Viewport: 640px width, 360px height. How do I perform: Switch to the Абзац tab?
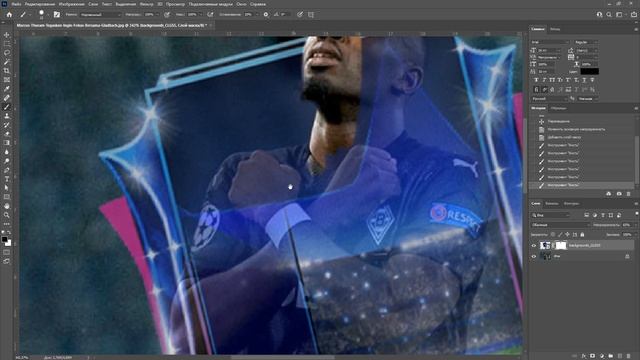555,29
